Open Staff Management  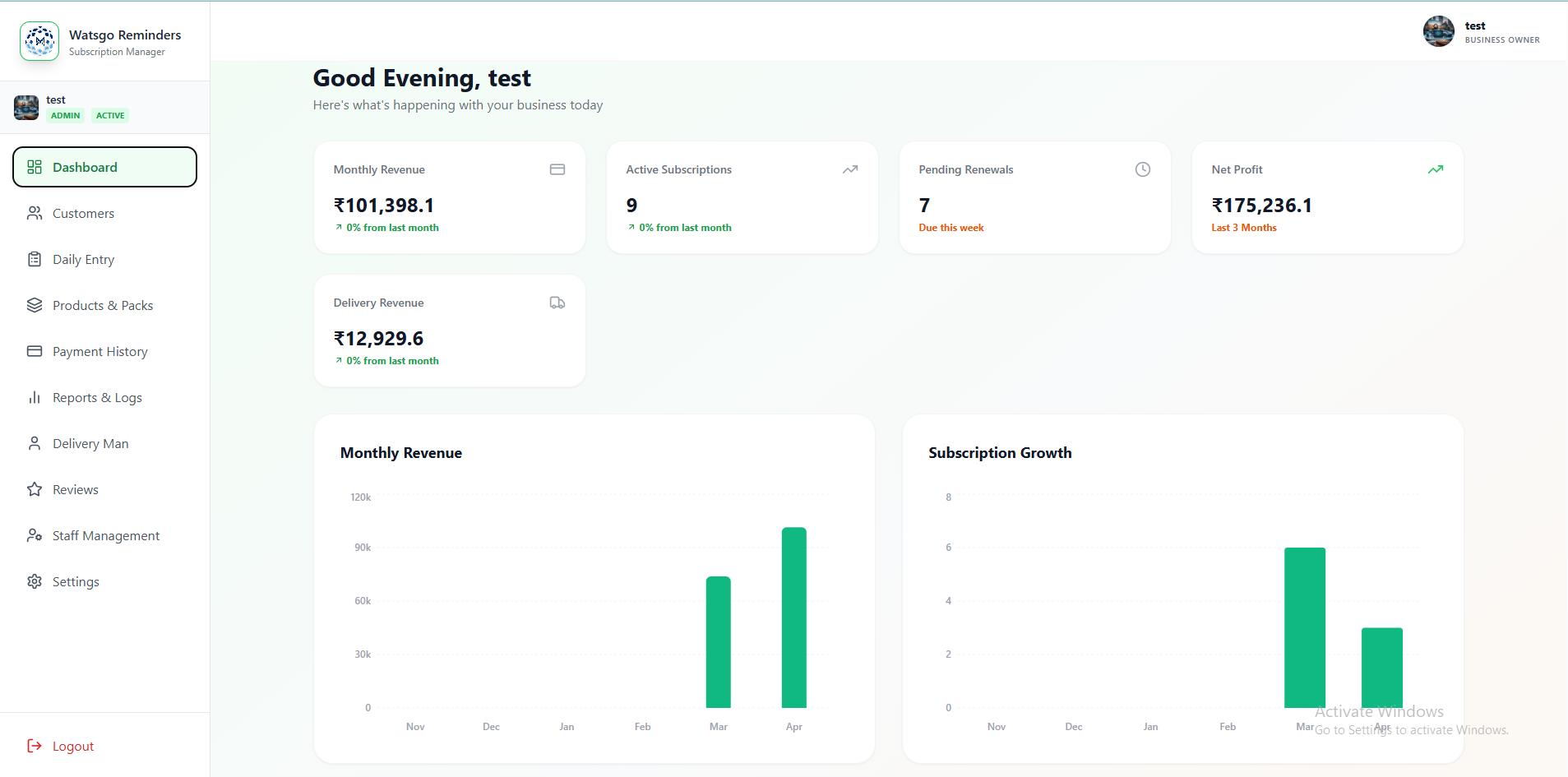[x=106, y=535]
